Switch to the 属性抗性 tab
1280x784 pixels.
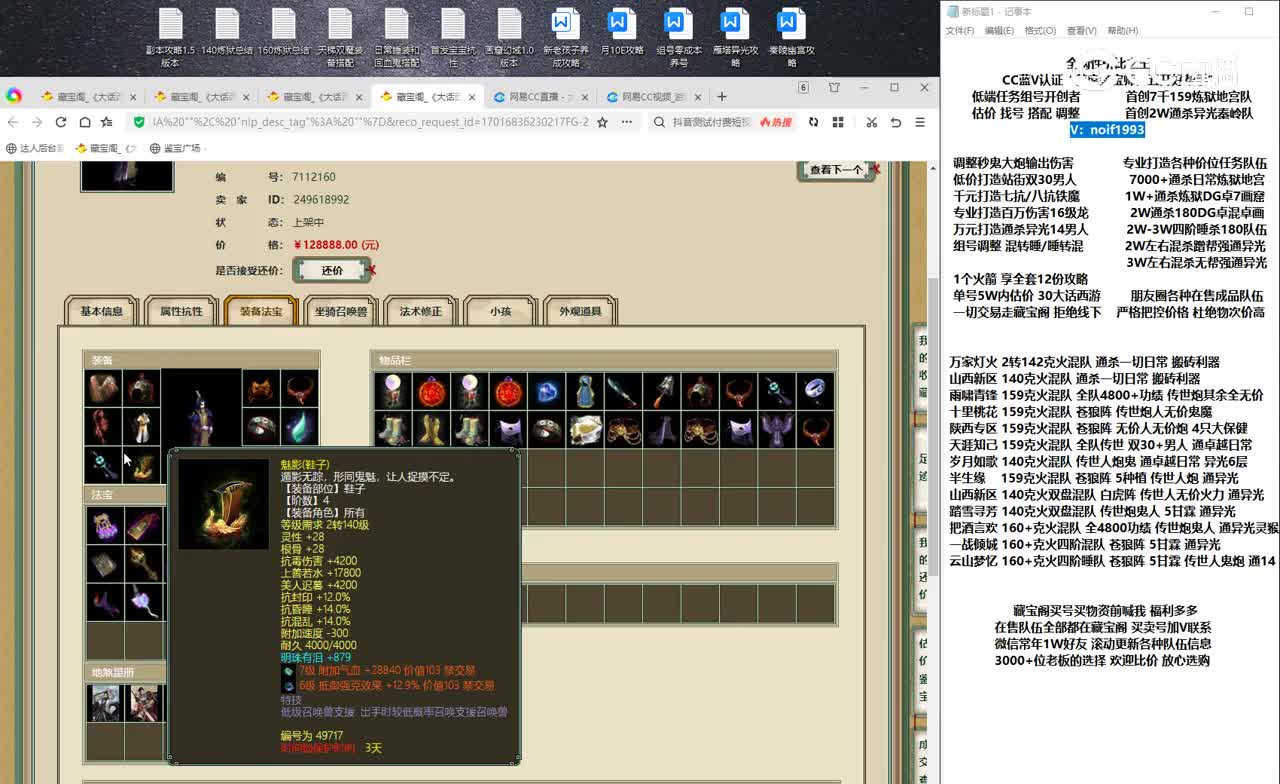181,311
